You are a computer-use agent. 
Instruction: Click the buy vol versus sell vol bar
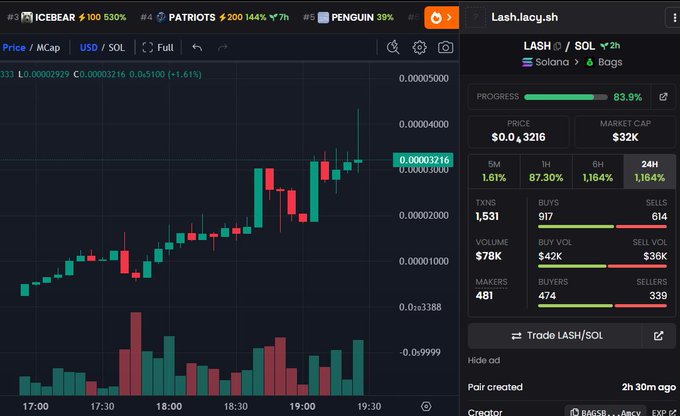602,266
